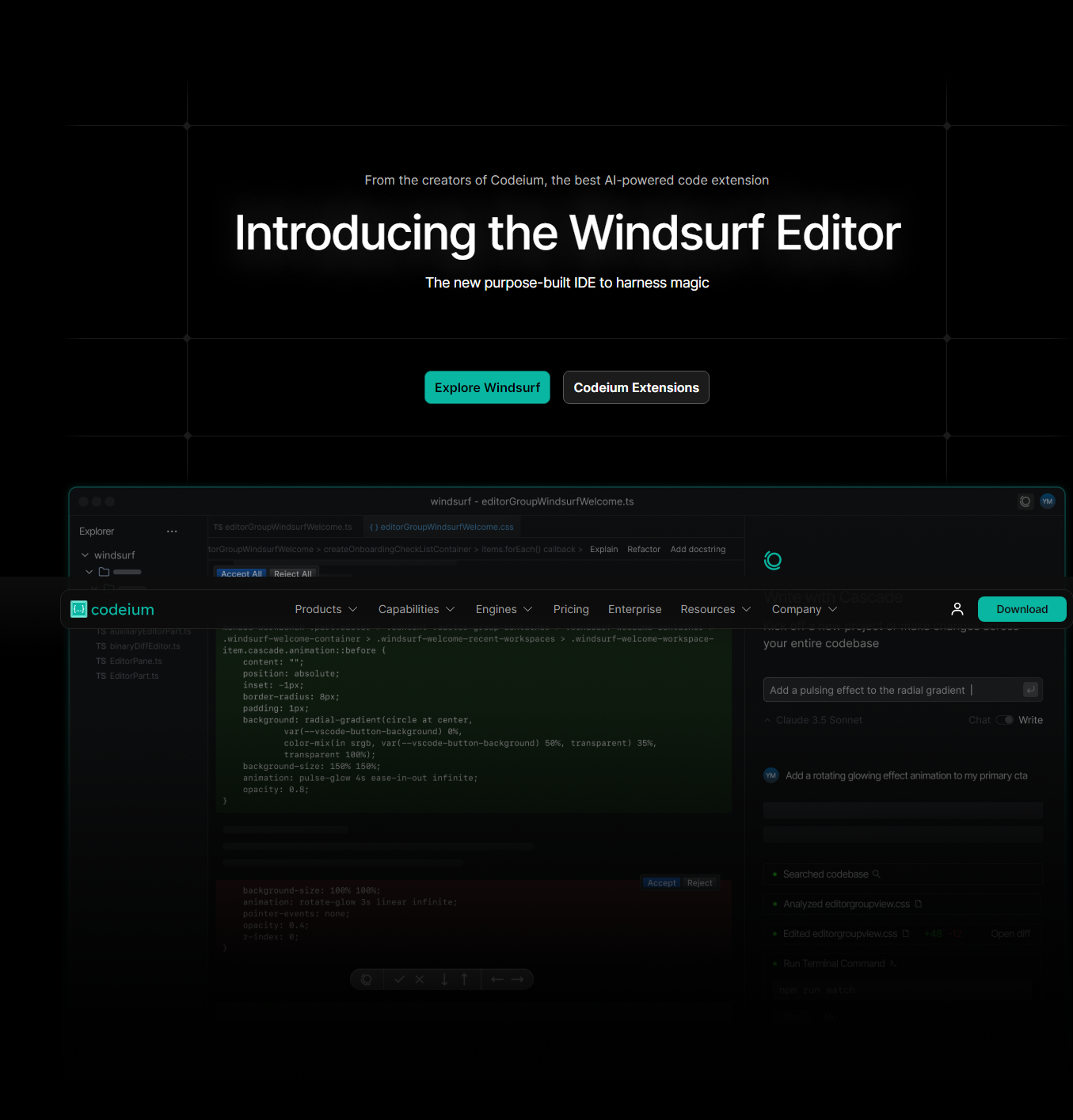
Task: Click the Cascade swirl icon in the title bar
Action: [x=1025, y=501]
